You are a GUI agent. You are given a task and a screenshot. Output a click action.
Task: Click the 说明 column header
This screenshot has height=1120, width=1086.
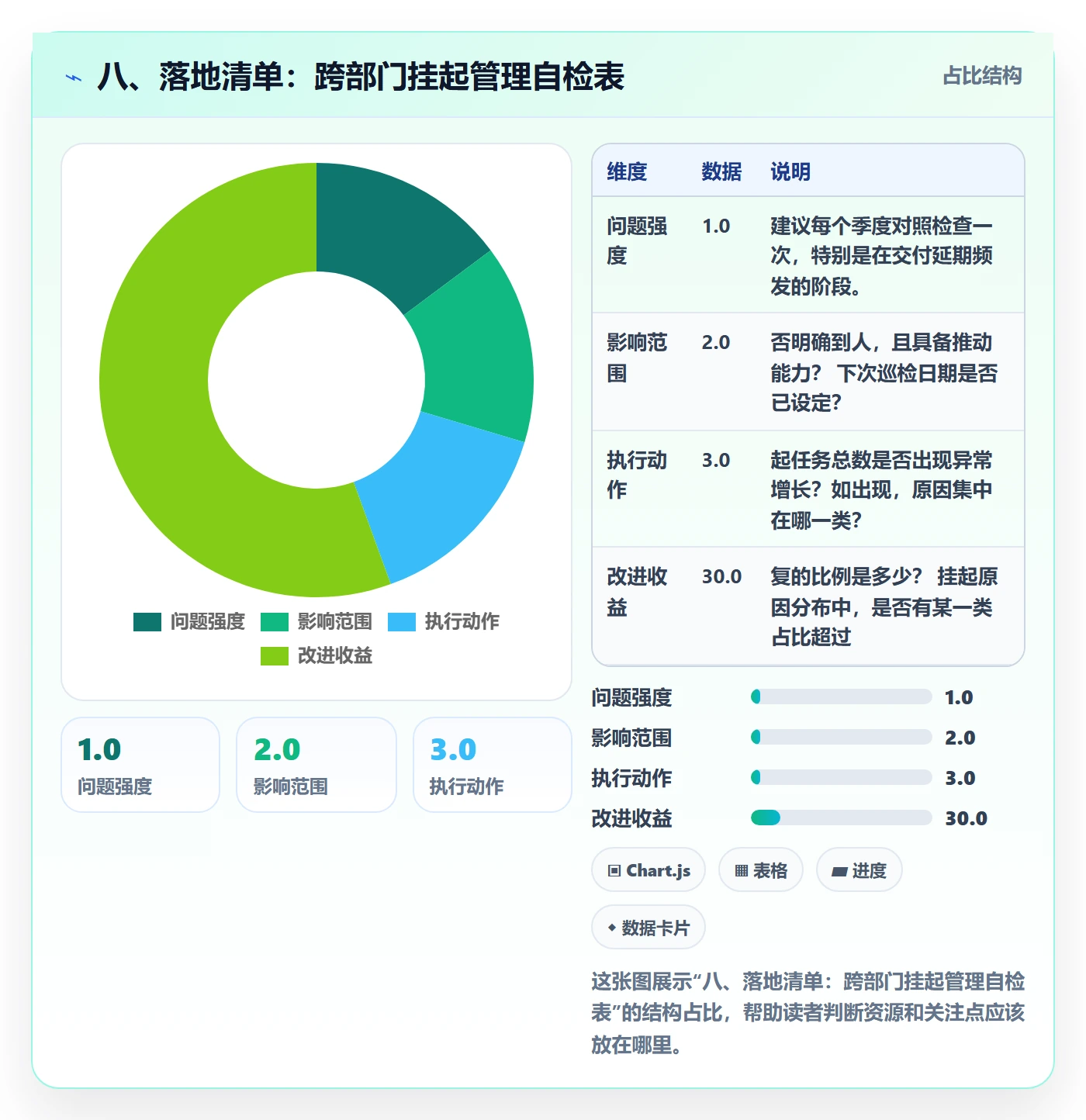click(790, 171)
